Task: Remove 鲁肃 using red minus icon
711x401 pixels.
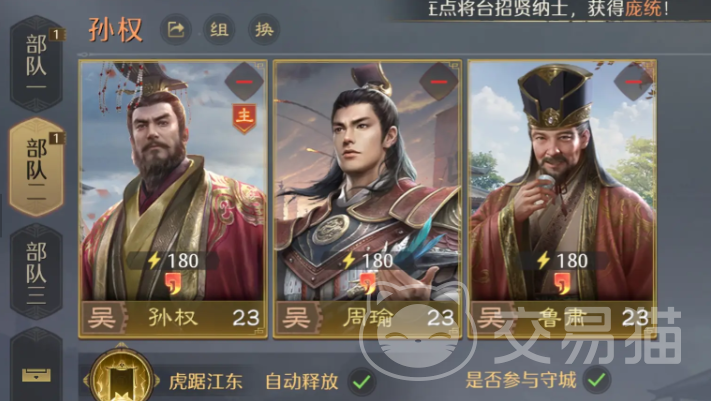Action: 633,82
